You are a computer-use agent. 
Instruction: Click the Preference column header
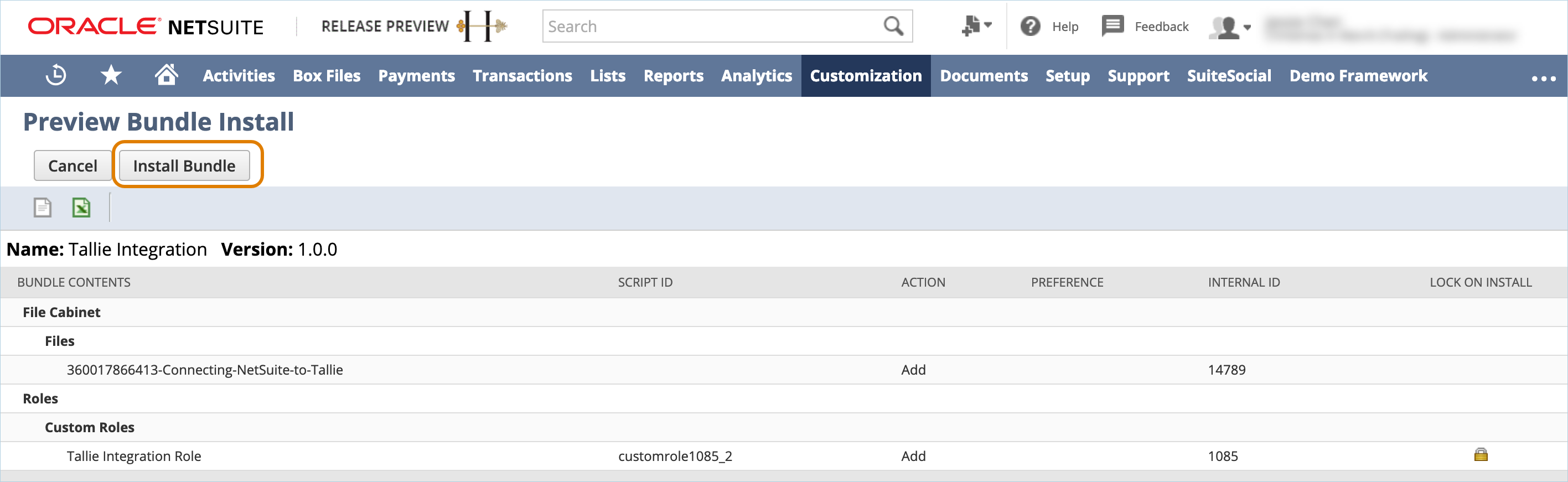click(x=1067, y=282)
